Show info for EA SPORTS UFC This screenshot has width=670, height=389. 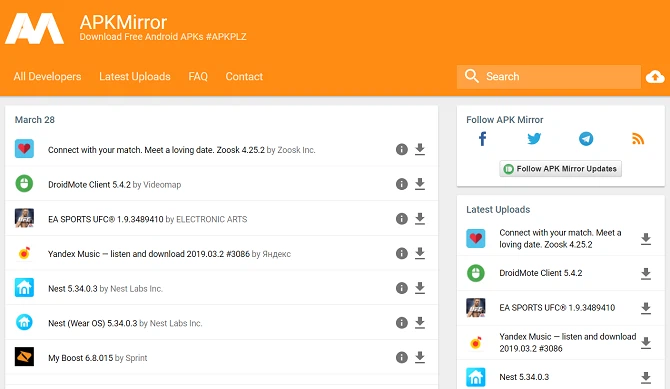[401, 219]
